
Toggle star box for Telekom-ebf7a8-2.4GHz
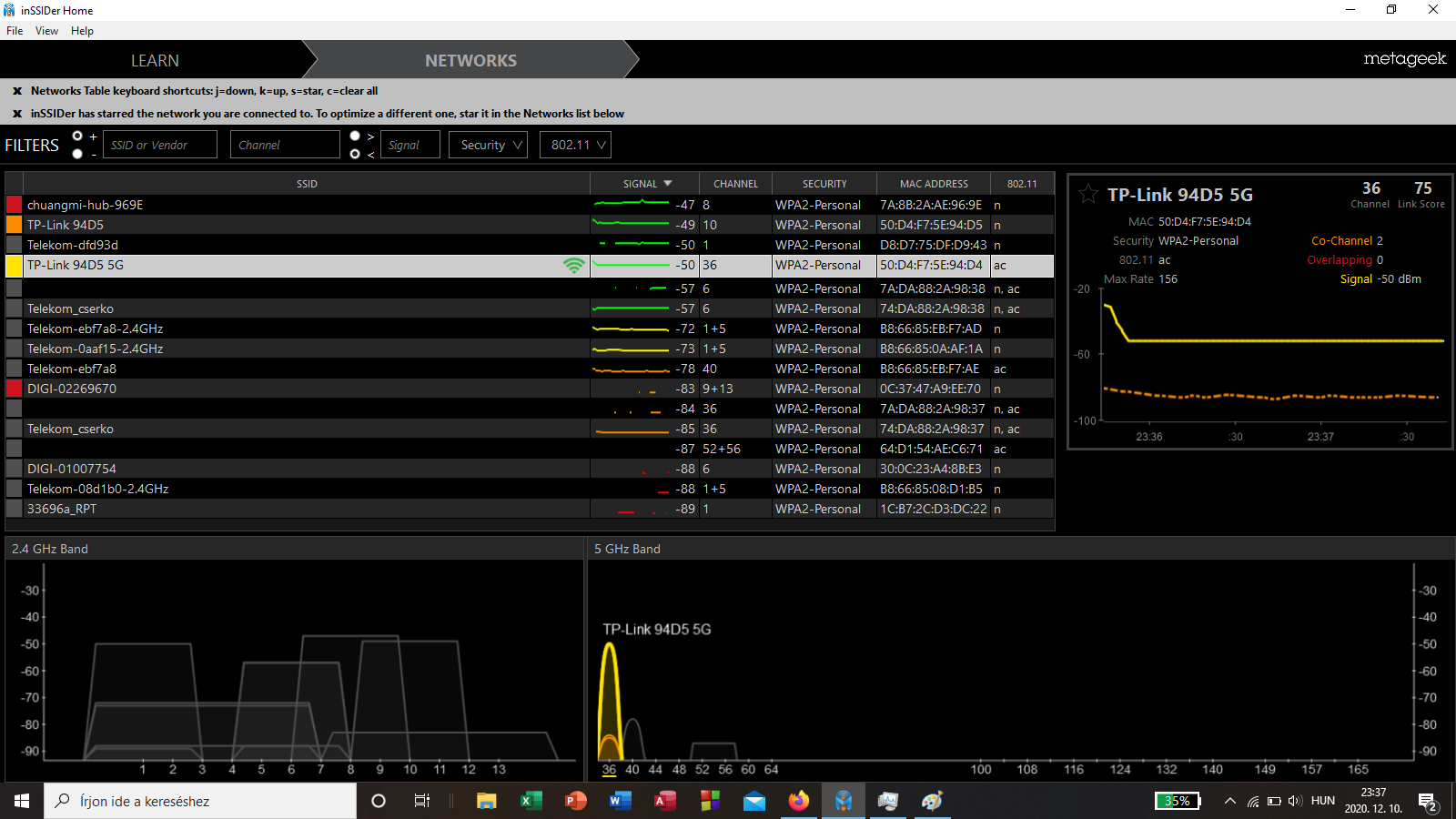[14, 329]
